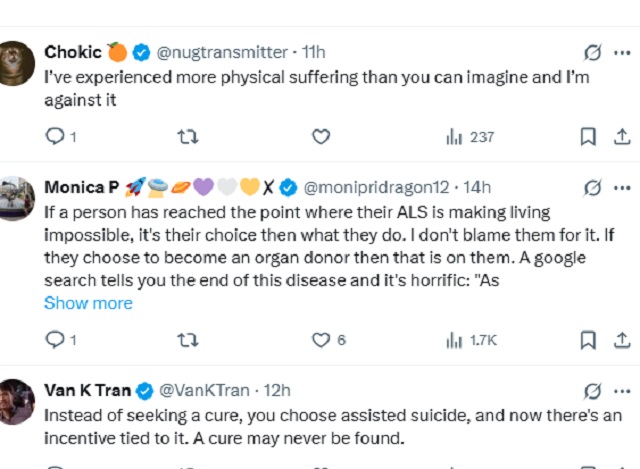This screenshot has height=469, width=640.
Task: Click Monica P's profile avatar
Action: [17, 199]
